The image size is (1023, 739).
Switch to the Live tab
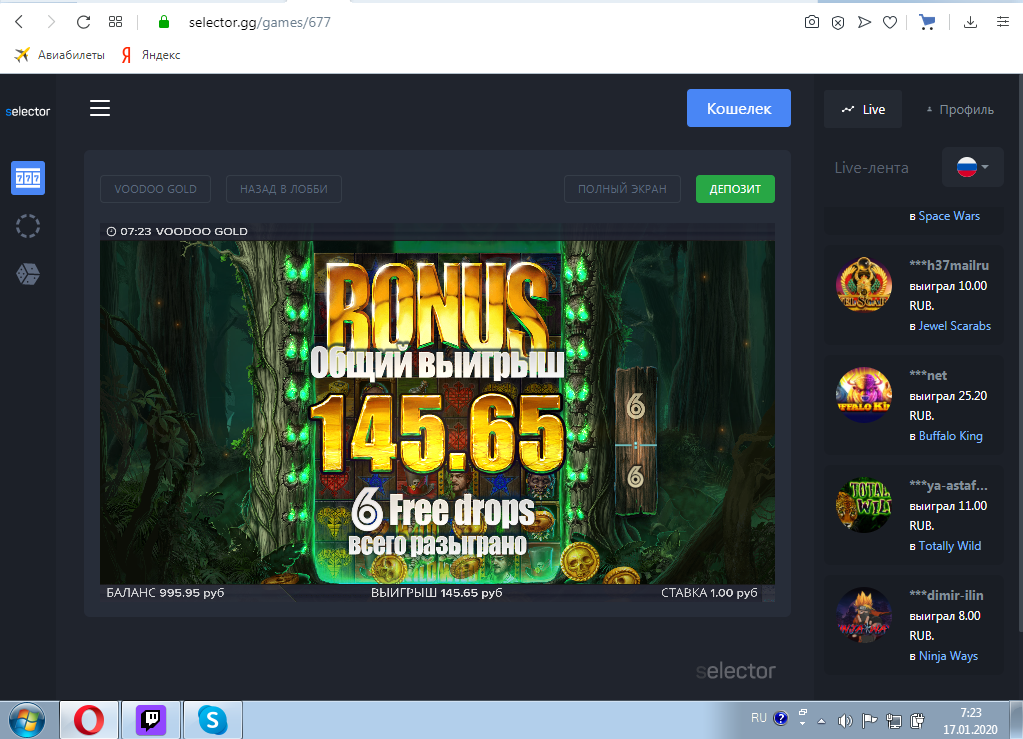(863, 109)
